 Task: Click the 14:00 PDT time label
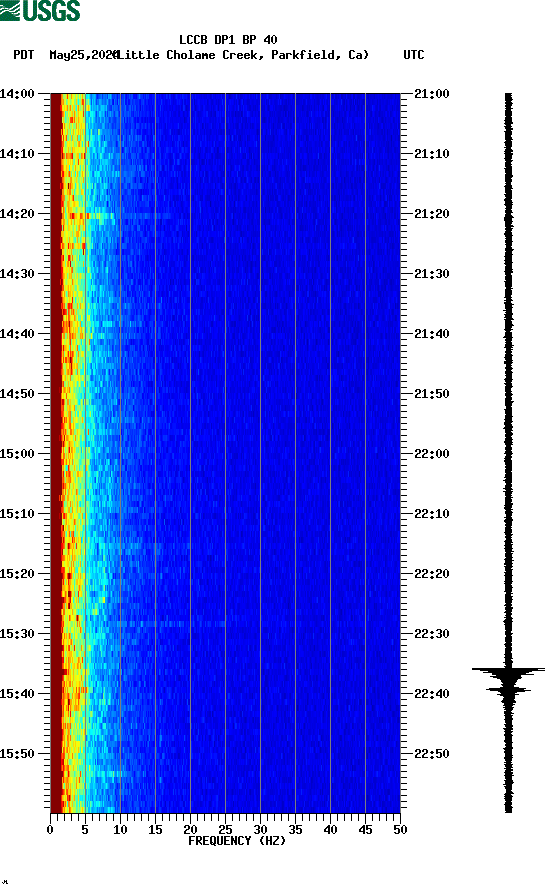[x=17, y=93]
